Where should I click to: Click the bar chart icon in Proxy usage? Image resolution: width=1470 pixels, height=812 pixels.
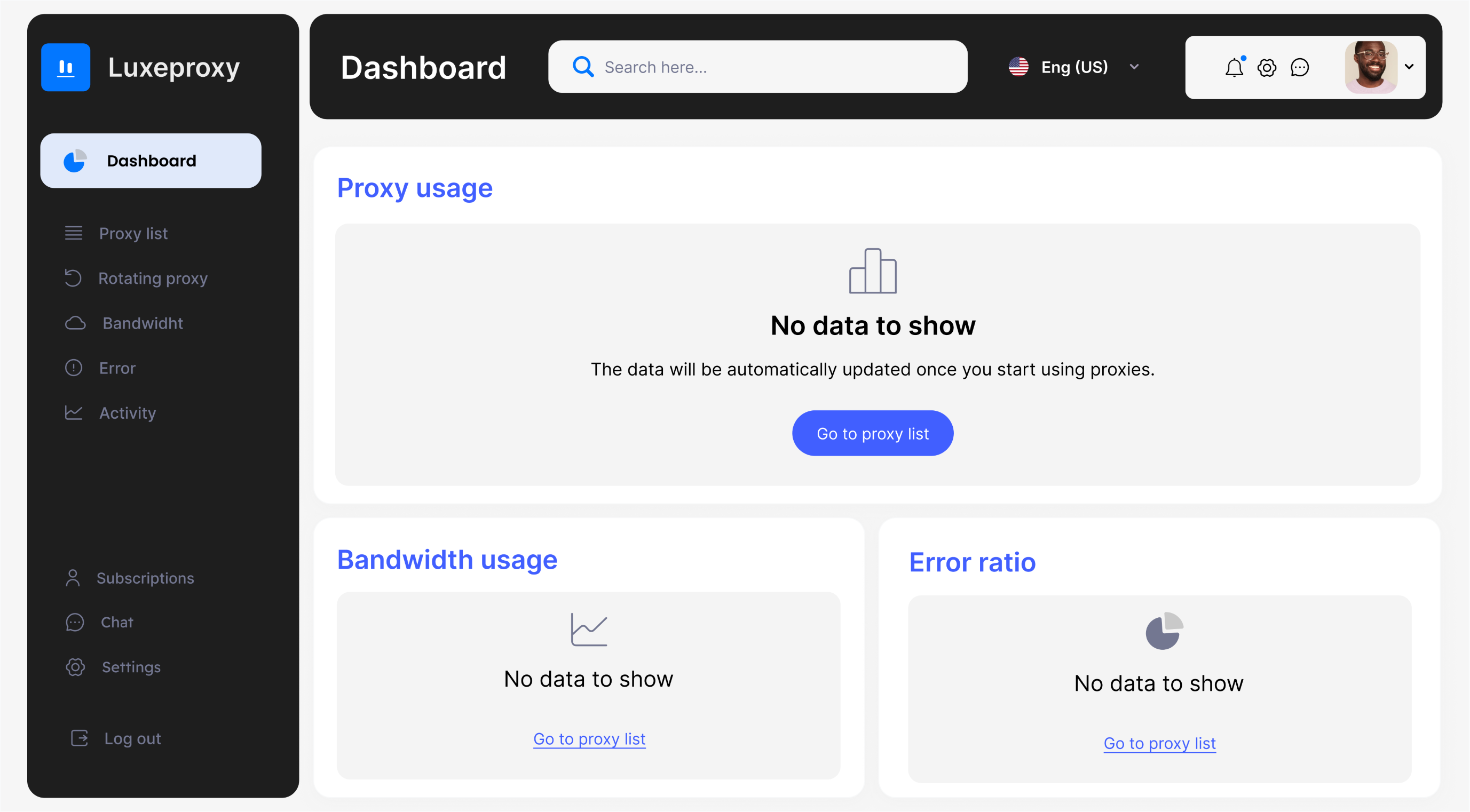tap(873, 271)
